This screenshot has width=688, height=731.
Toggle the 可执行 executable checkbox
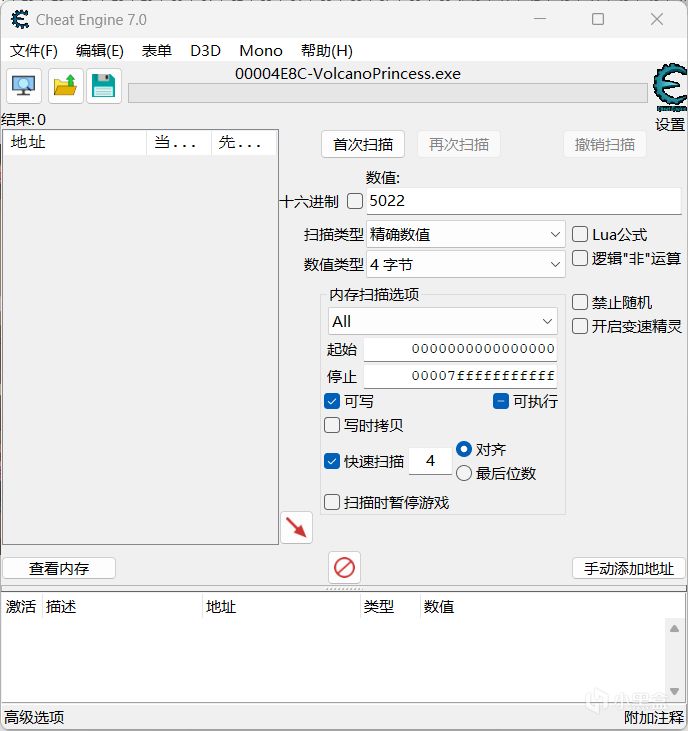(x=501, y=401)
